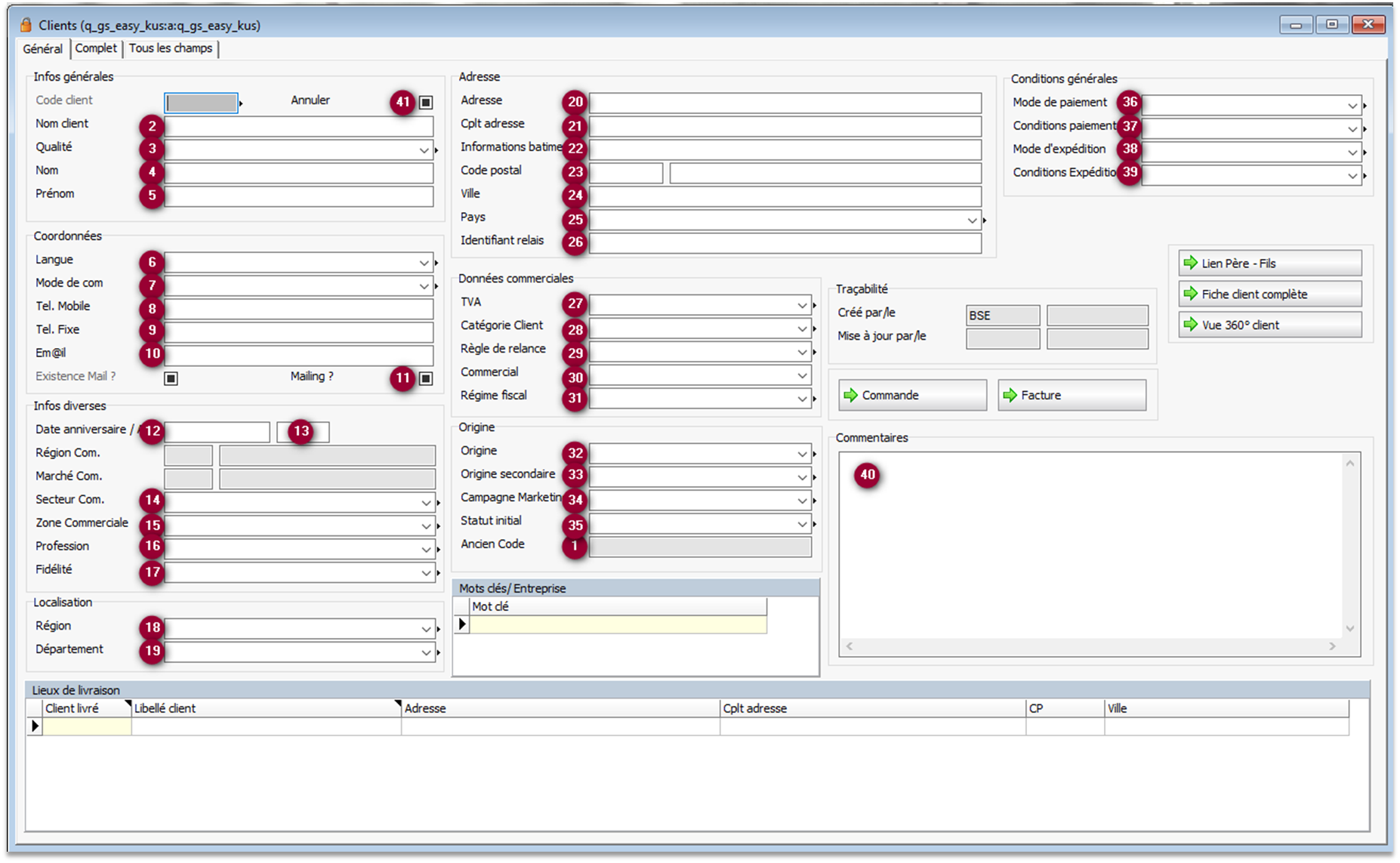
Task: Click the lock icon in the title bar
Action: pyautogui.click(x=26, y=25)
